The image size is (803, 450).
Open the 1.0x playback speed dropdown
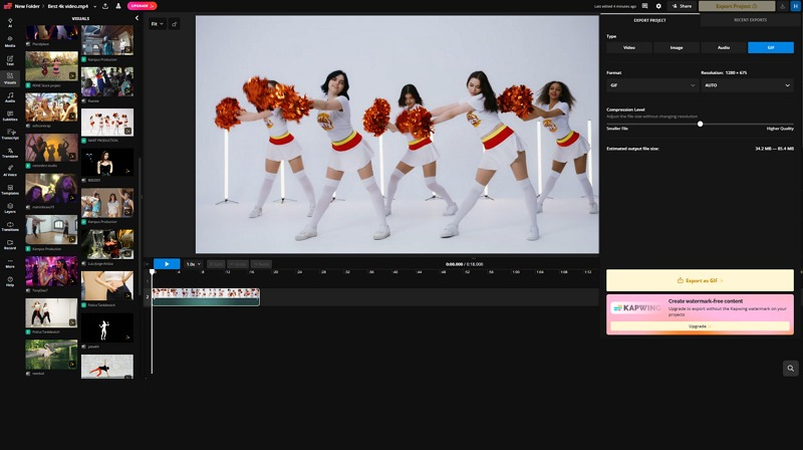193,264
